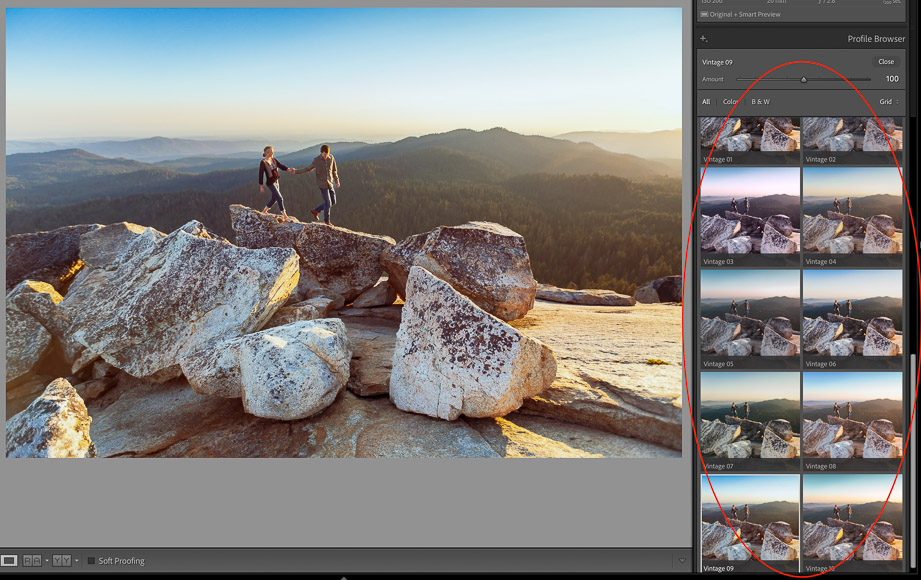Image resolution: width=921 pixels, height=580 pixels.
Task: Filter profiles by B & W
Action: coord(761,102)
